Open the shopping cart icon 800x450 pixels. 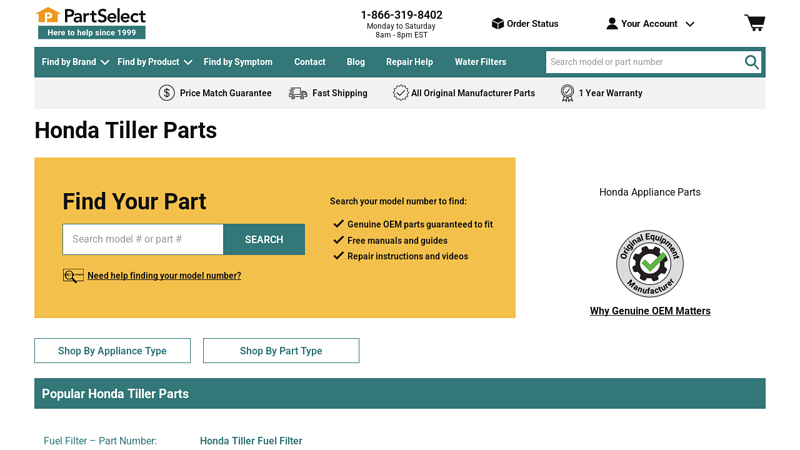754,23
